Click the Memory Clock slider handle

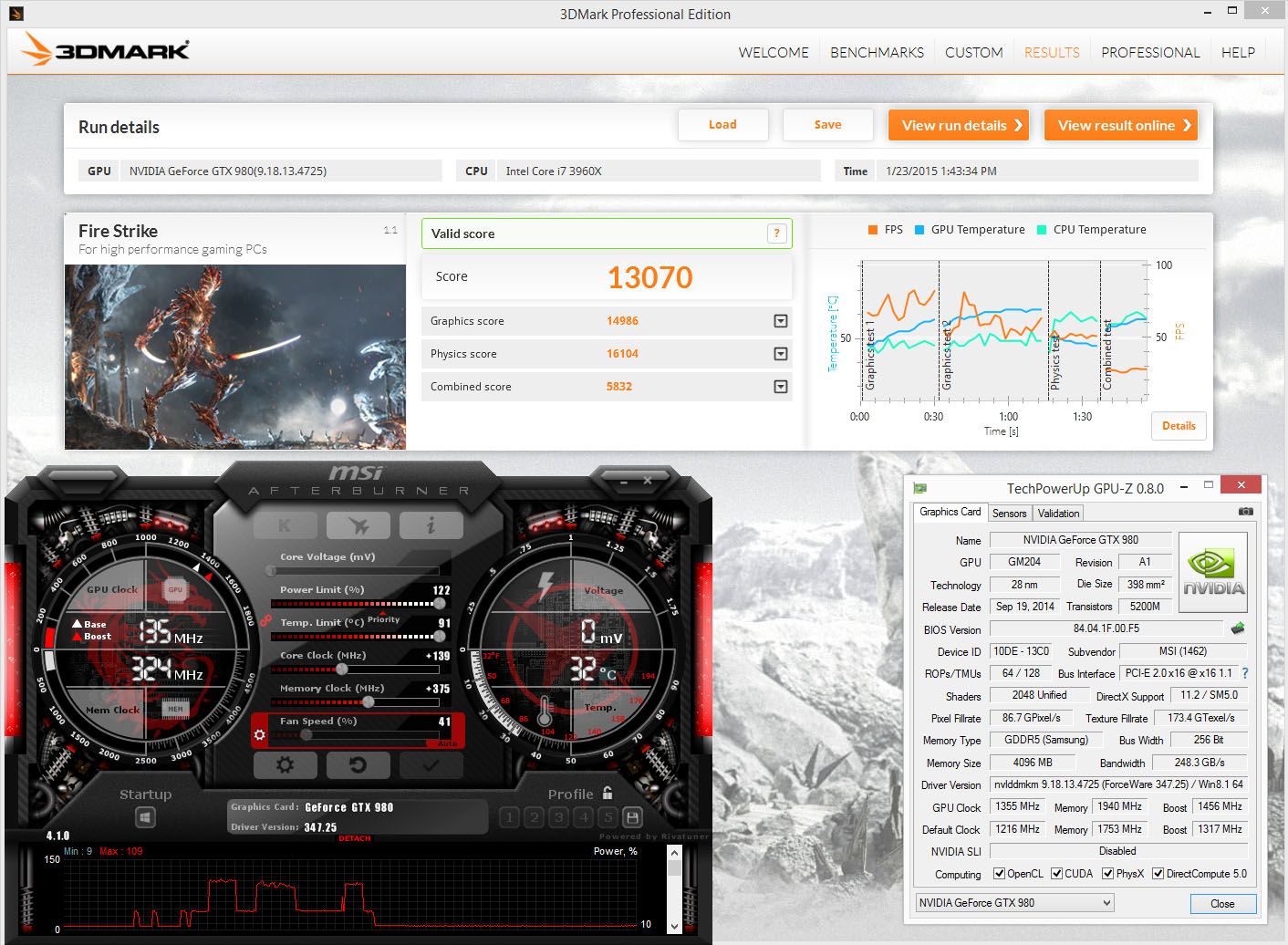tap(368, 701)
